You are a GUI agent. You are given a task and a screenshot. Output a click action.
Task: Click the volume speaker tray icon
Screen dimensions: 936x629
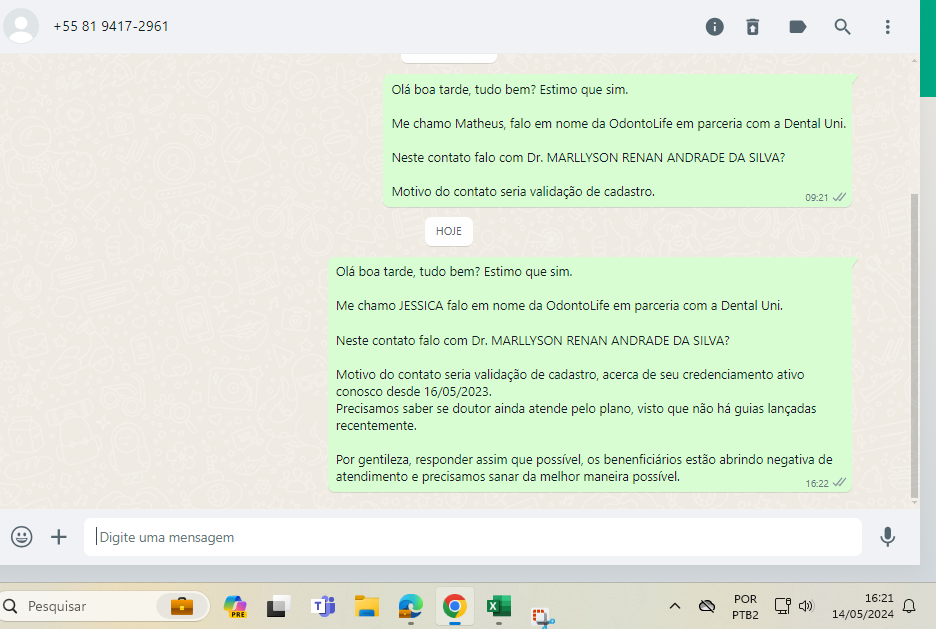[x=806, y=606]
